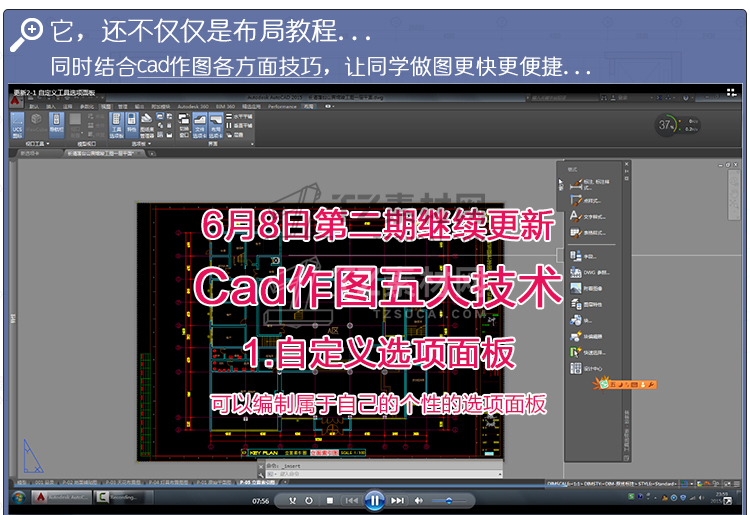
Task: Open the AutoCAD application menu button
Action: click(15, 100)
